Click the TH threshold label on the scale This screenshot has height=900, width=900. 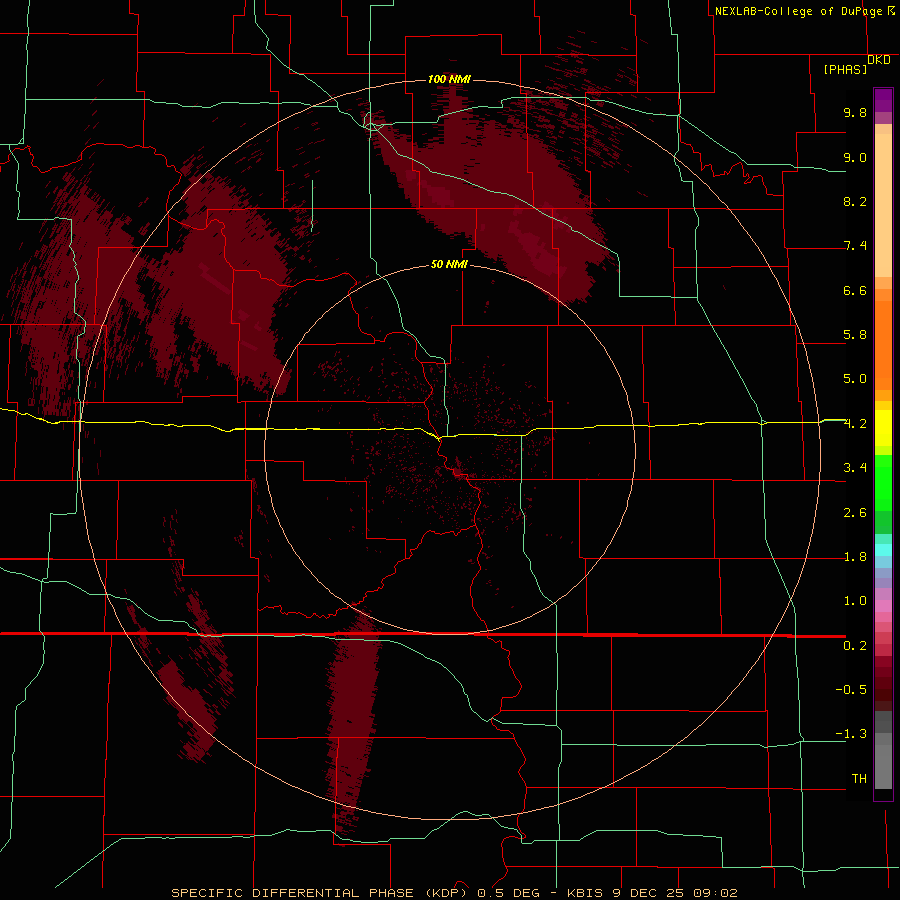[859, 778]
